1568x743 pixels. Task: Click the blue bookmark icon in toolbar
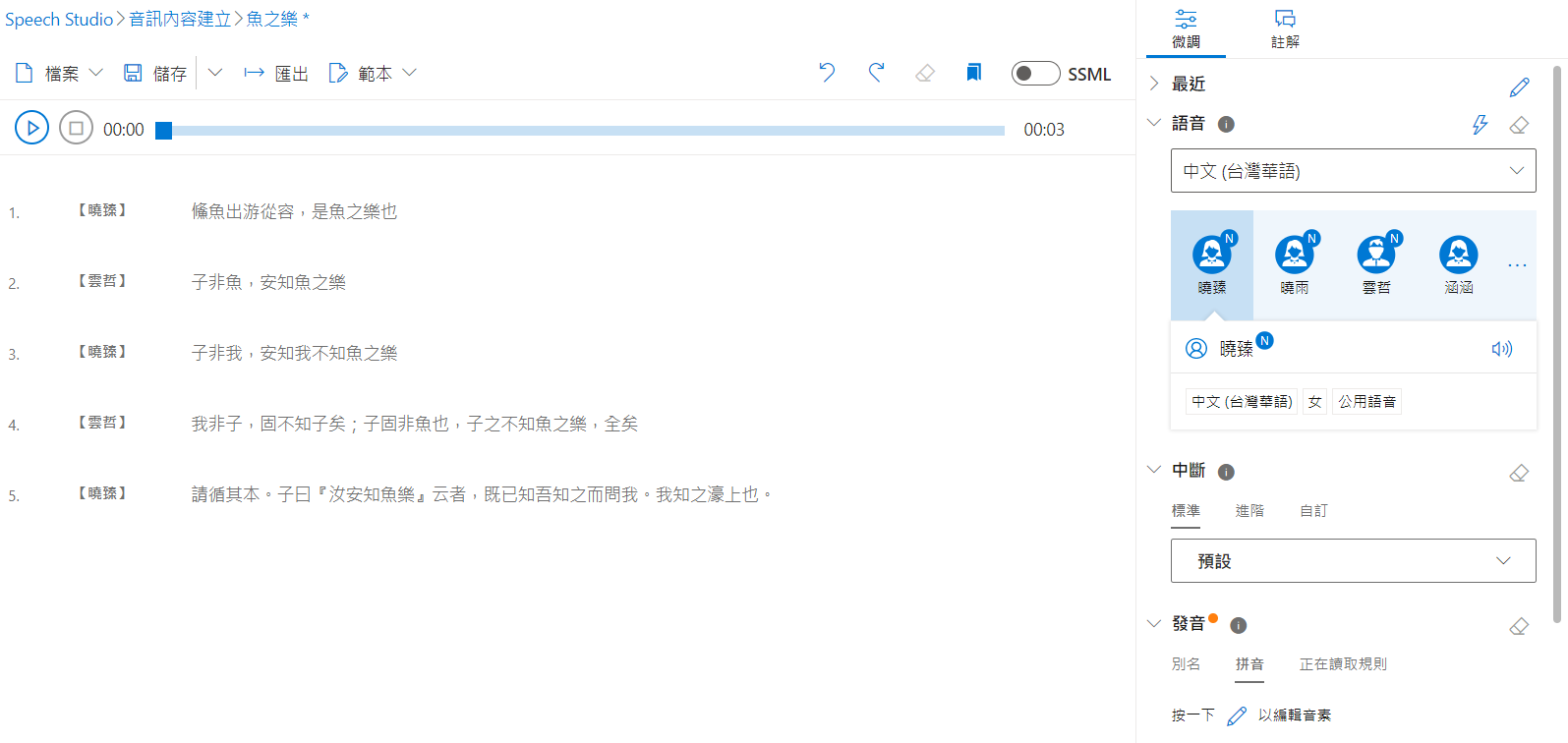click(x=973, y=73)
